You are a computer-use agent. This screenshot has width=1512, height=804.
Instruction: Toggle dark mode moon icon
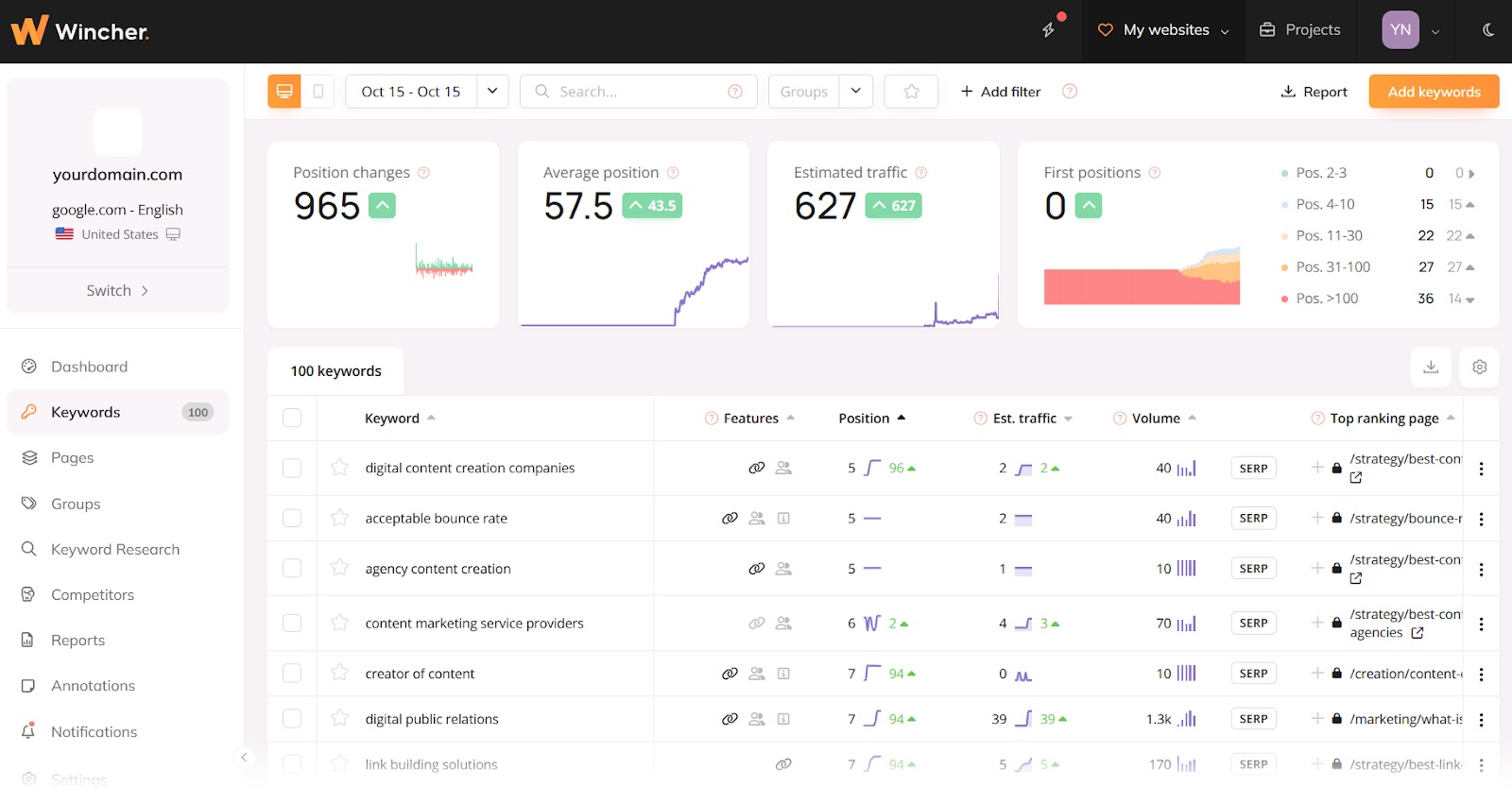(x=1488, y=30)
